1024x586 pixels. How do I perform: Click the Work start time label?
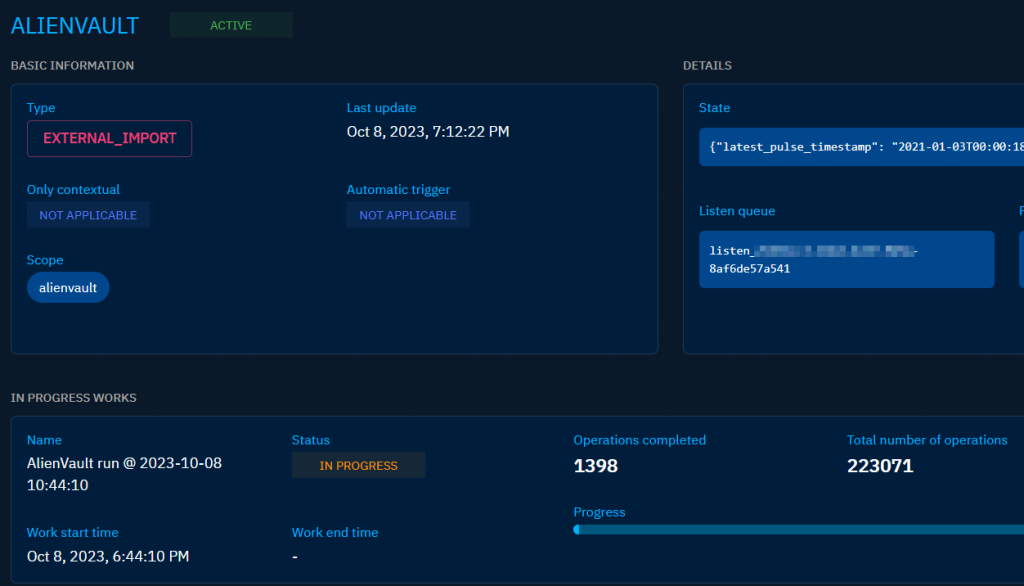click(72, 532)
